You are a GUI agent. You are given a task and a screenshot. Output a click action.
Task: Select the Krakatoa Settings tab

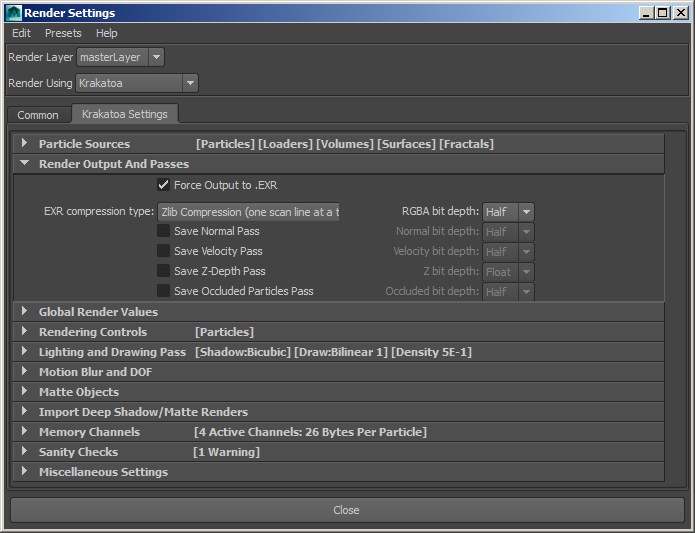point(125,114)
